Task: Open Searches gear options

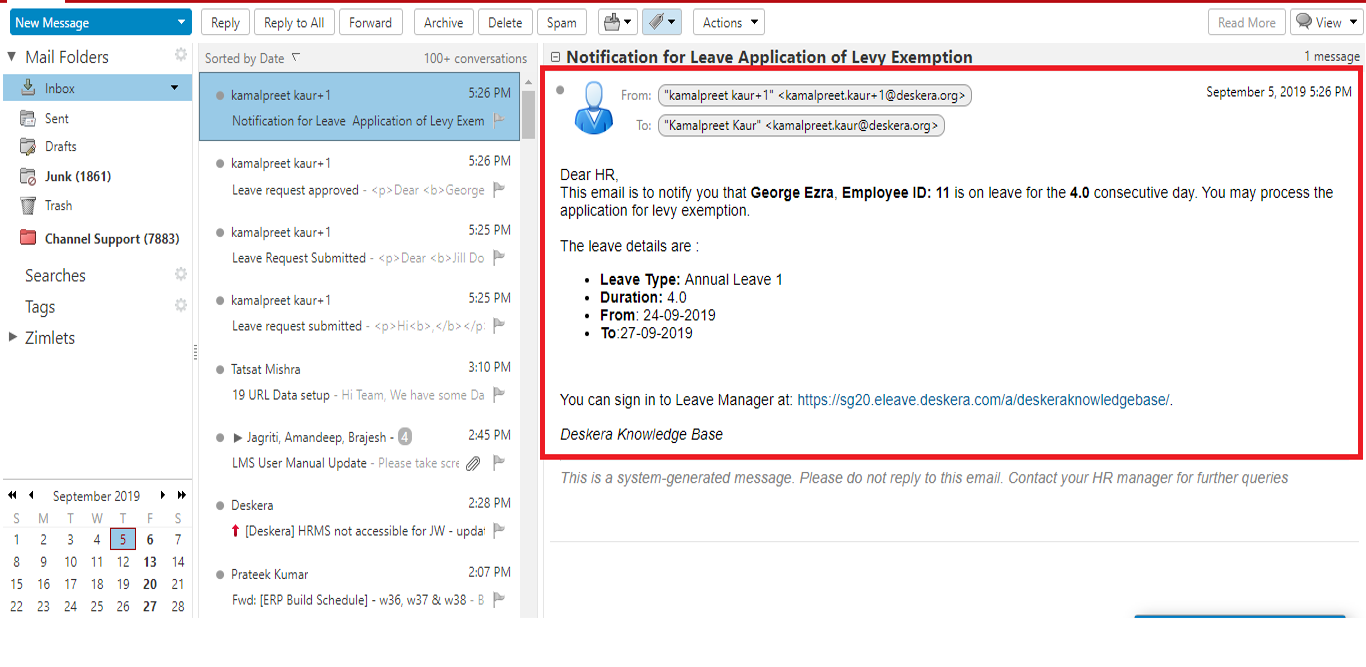Action: (x=181, y=274)
